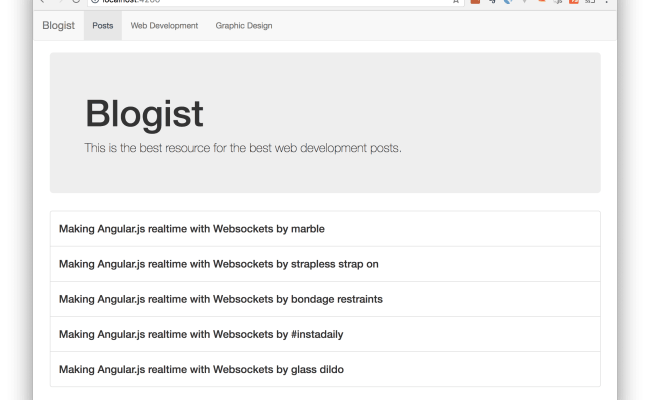Screen dimensions: 650x400
Task: Click the tagline 'This is the best resource...'
Action: [243, 148]
